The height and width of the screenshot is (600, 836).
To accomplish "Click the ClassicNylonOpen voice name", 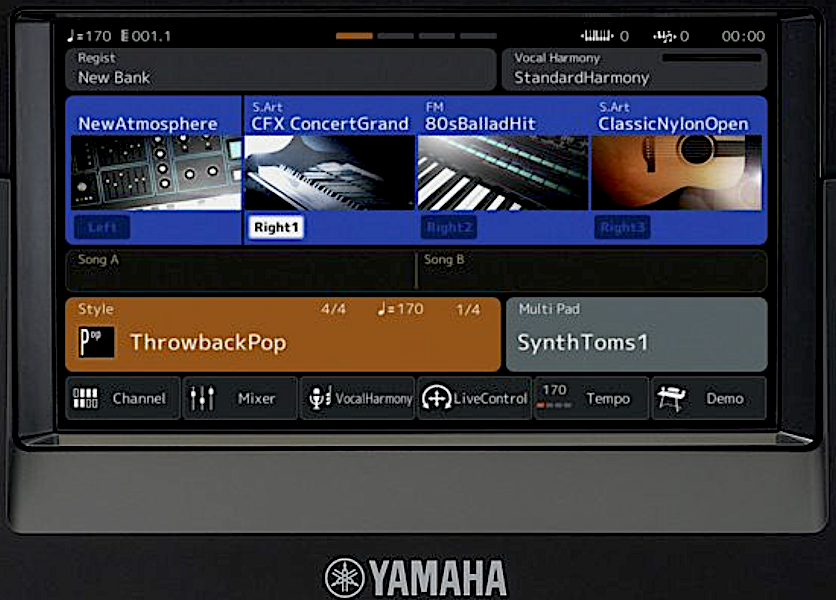I will click(x=673, y=124).
